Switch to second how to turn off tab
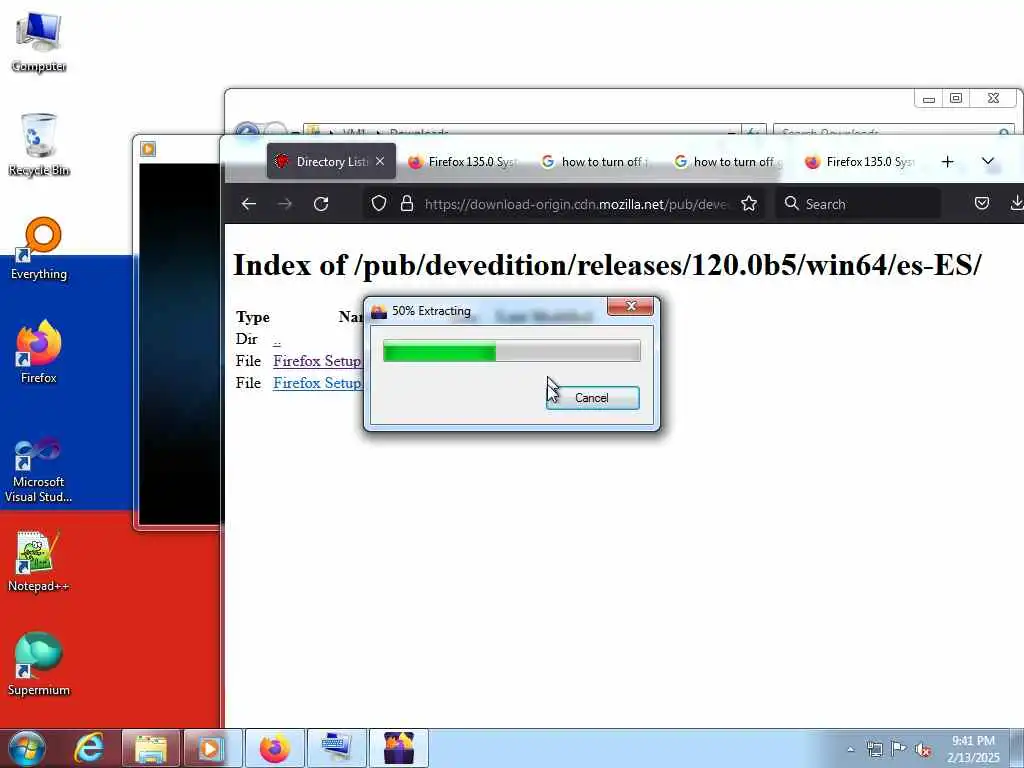This screenshot has width=1024, height=768. point(729,161)
